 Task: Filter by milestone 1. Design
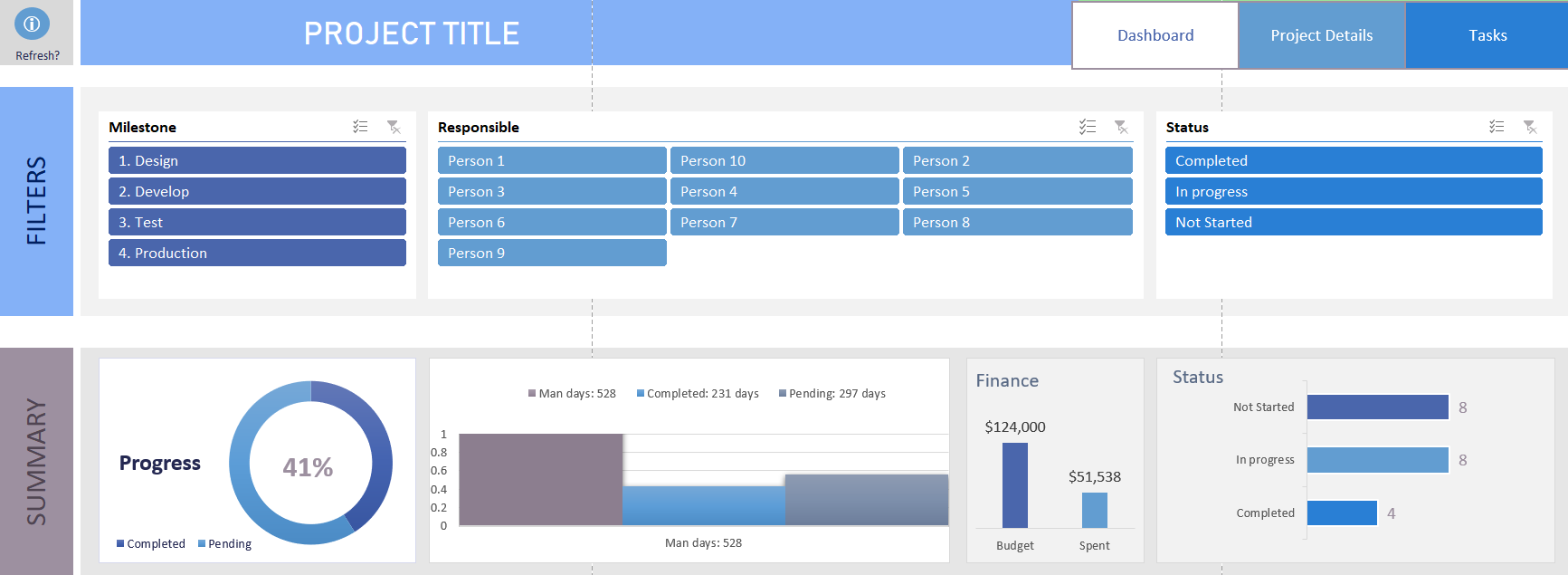pos(257,160)
